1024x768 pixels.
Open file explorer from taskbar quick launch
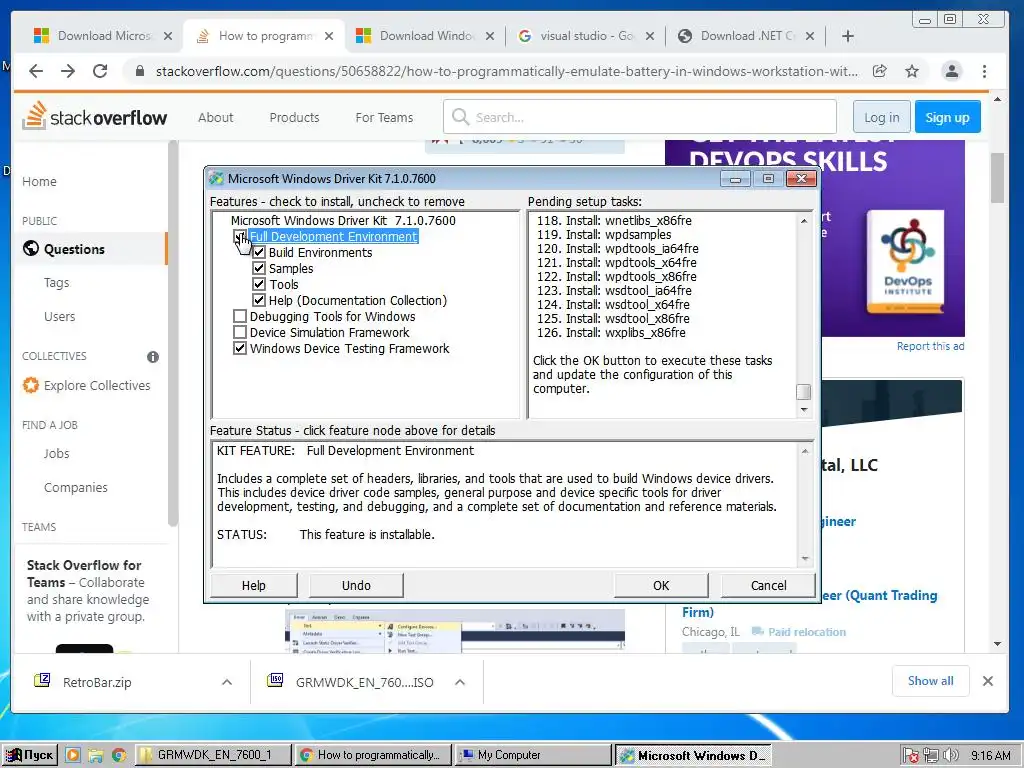(x=96, y=755)
